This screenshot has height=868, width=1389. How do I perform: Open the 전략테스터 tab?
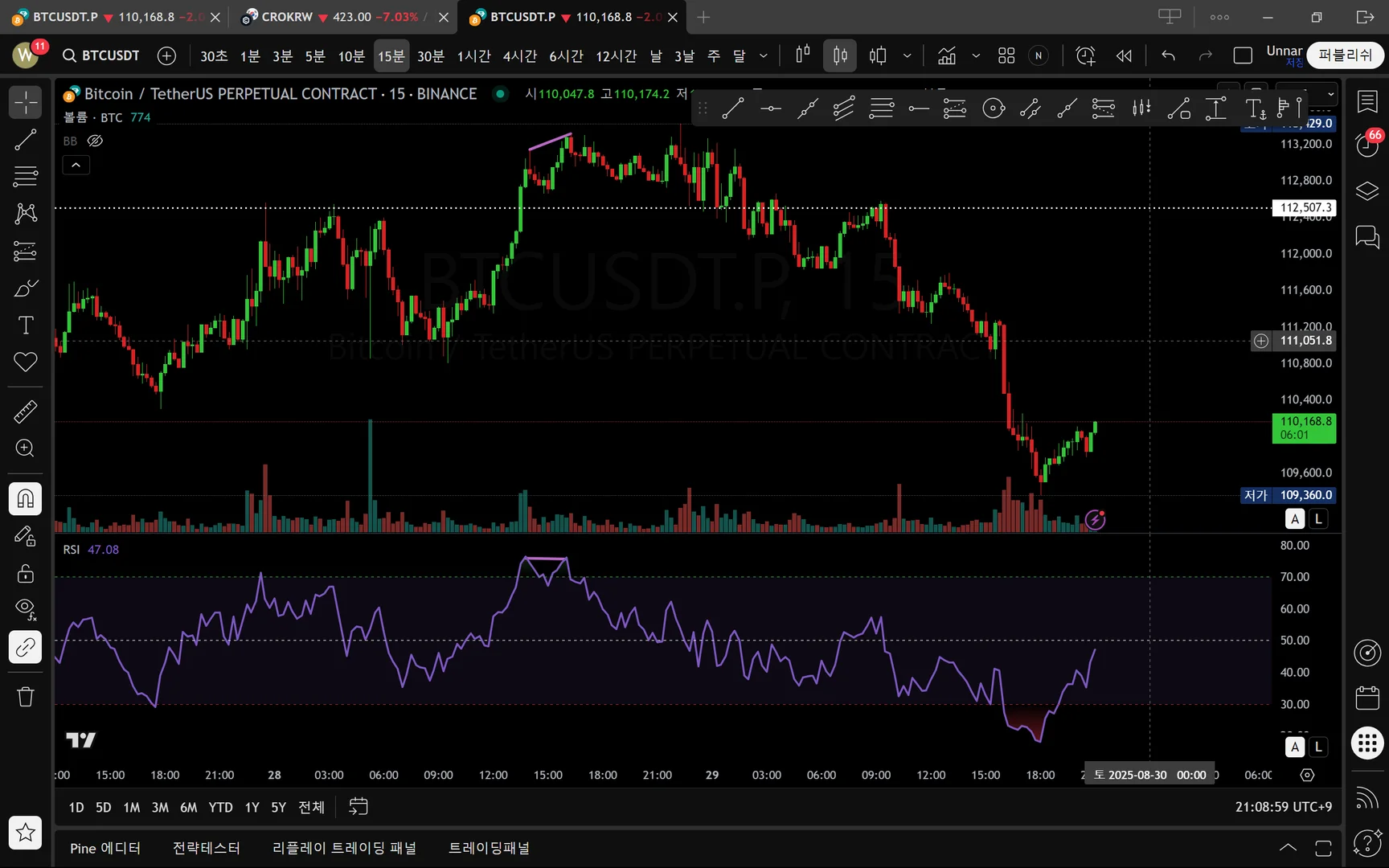click(x=207, y=848)
